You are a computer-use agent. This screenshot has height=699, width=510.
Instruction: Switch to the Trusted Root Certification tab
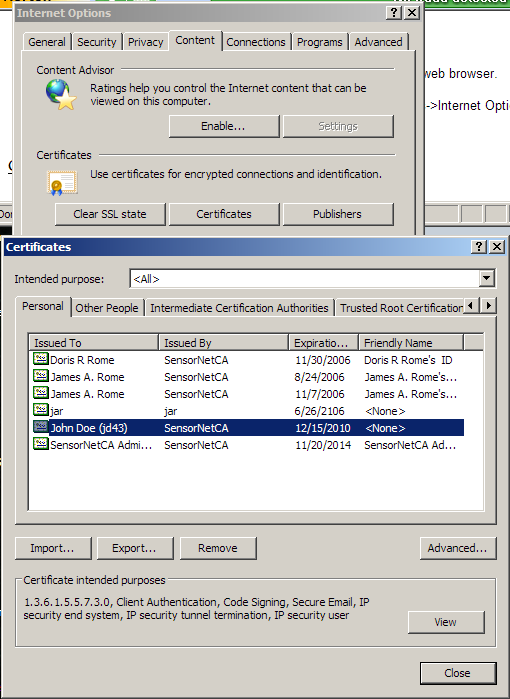pos(401,308)
